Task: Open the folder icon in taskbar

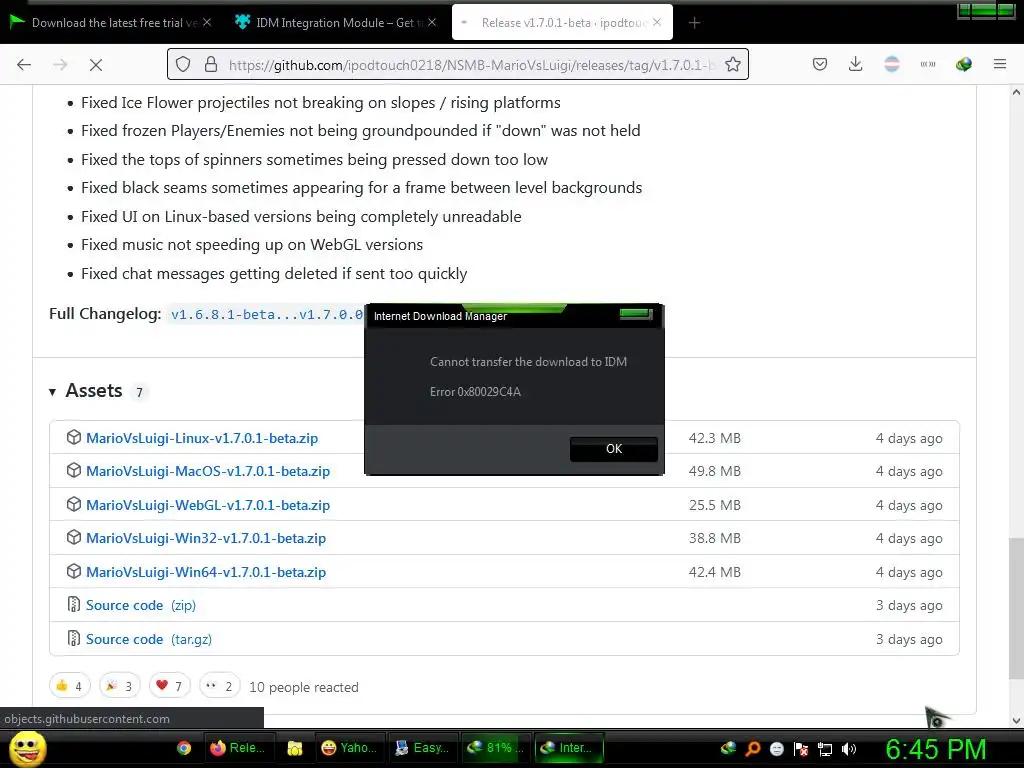Action: (295, 748)
